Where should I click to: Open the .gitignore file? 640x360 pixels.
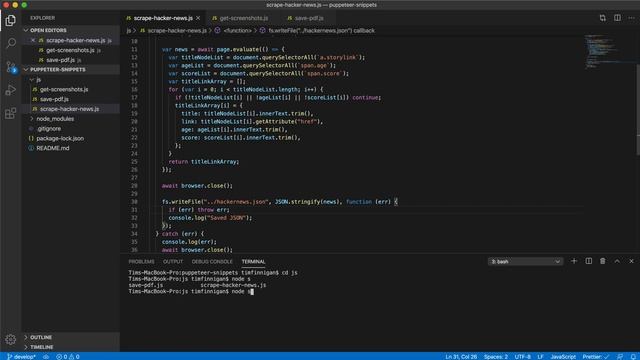click(x=71, y=129)
